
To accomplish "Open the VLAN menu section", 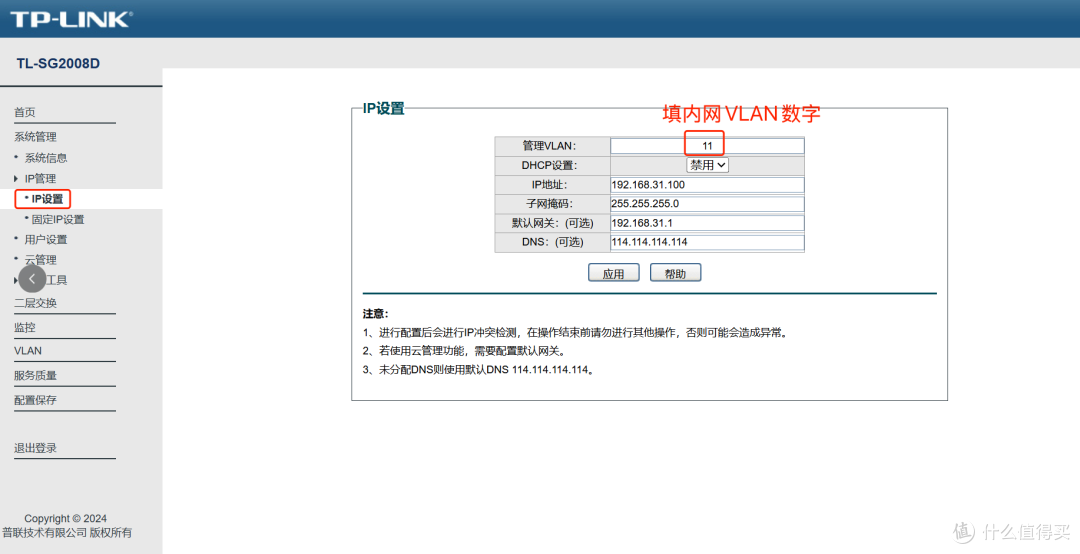I will (28, 351).
